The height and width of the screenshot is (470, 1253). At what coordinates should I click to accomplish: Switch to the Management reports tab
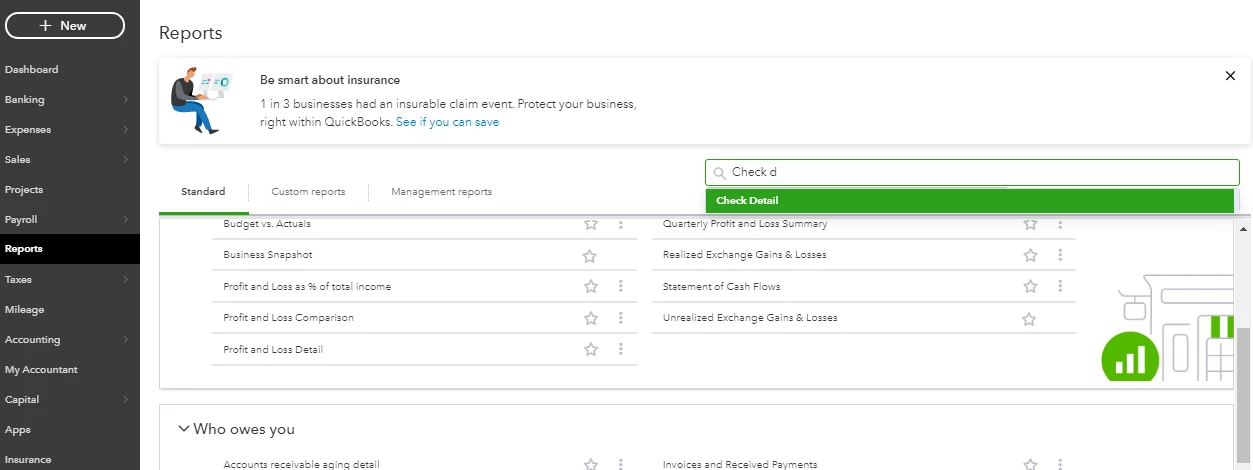pyautogui.click(x=441, y=192)
